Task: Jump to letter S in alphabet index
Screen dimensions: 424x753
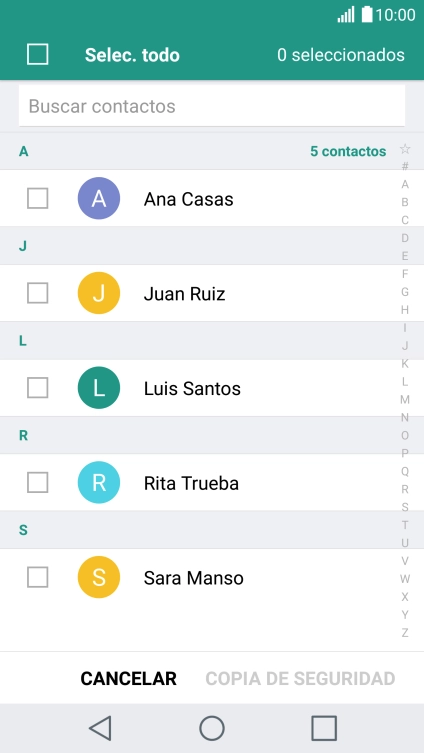Action: [x=405, y=507]
